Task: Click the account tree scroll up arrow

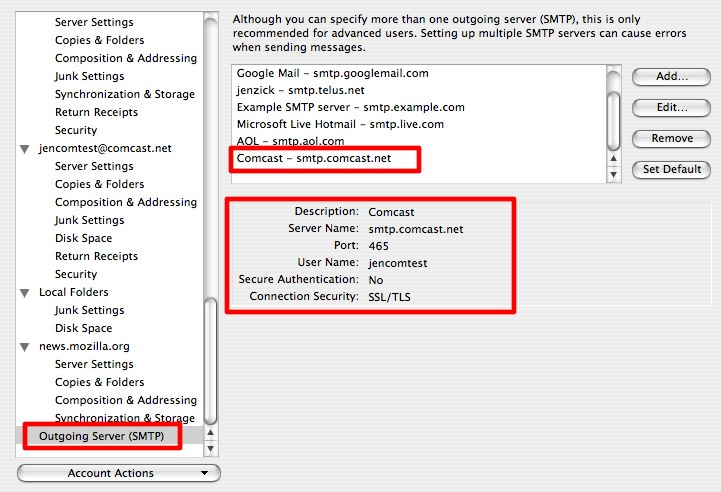Action: click(x=210, y=433)
